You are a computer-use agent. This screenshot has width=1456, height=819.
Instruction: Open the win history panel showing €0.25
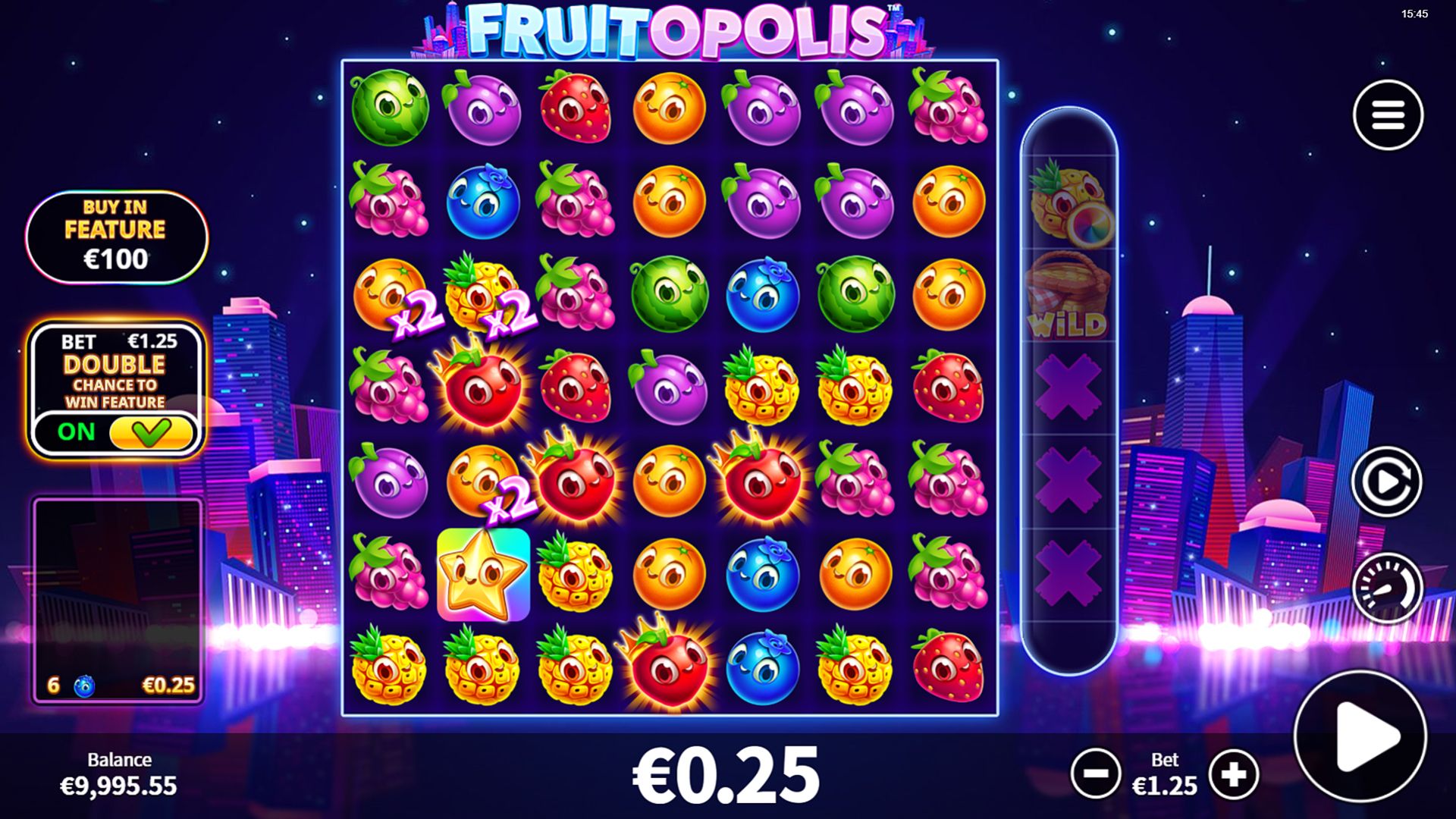pos(118,601)
